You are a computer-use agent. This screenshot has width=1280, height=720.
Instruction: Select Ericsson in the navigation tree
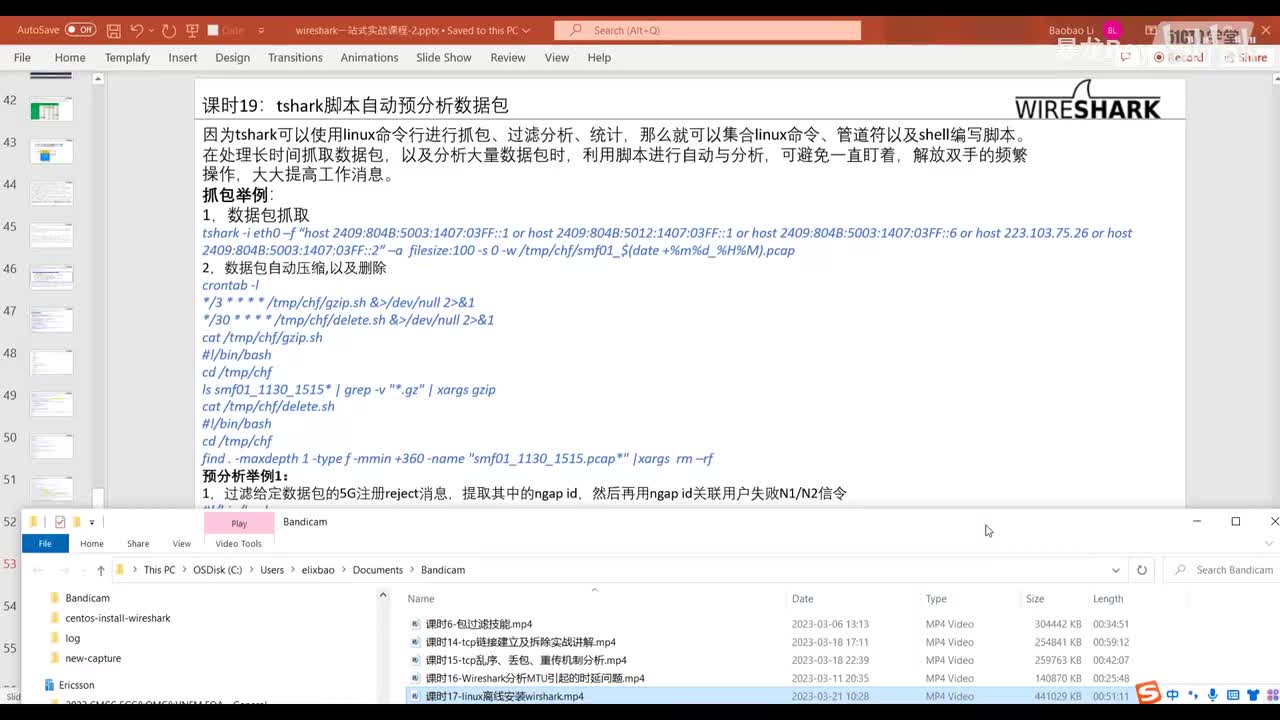point(76,685)
